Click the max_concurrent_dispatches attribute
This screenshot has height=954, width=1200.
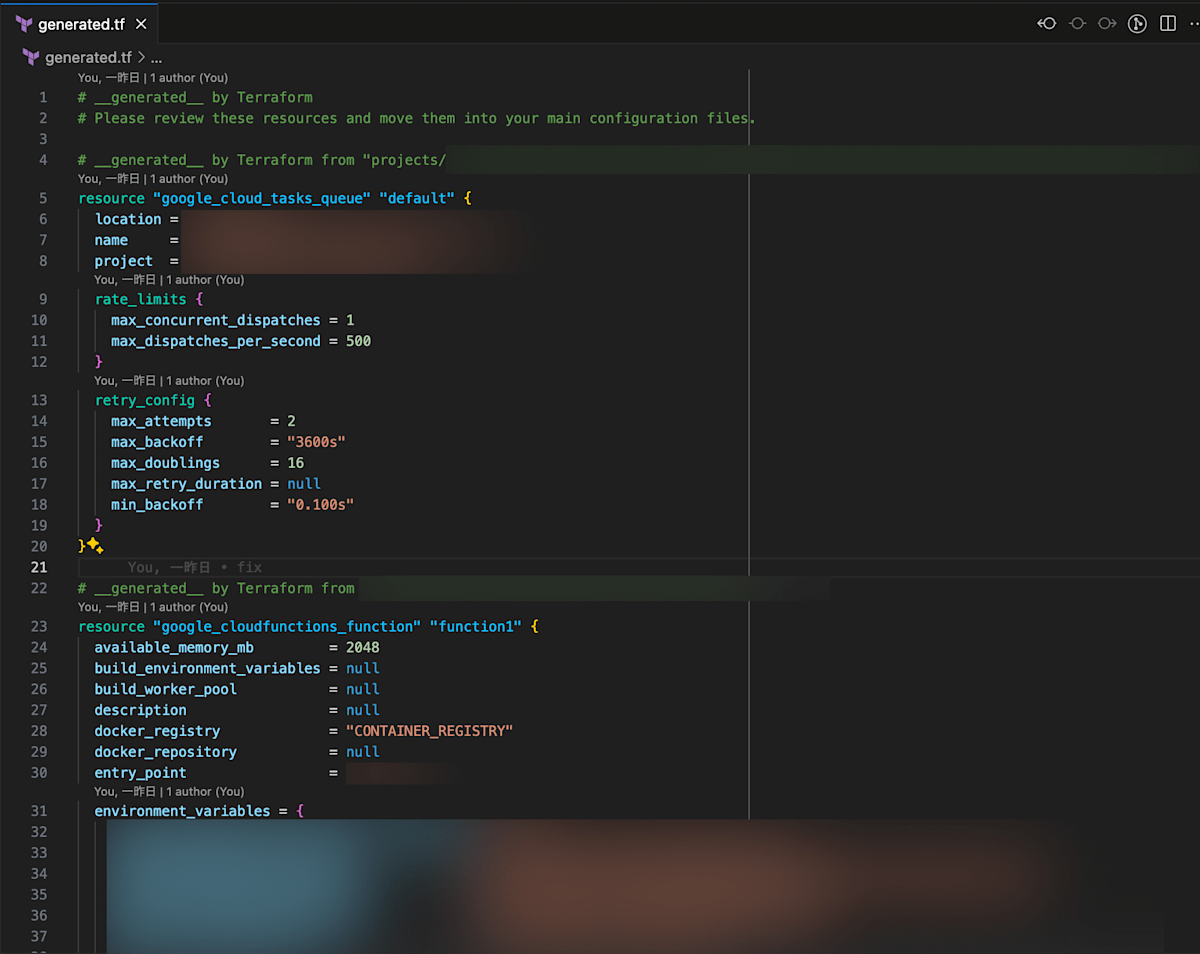click(x=216, y=320)
